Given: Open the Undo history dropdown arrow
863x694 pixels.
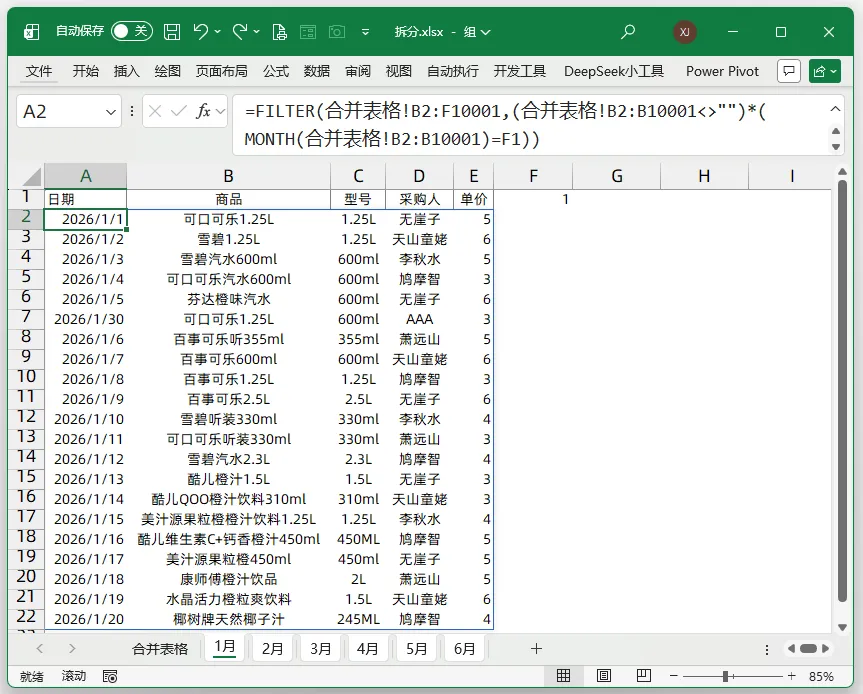Looking at the screenshot, I should coord(217,32).
